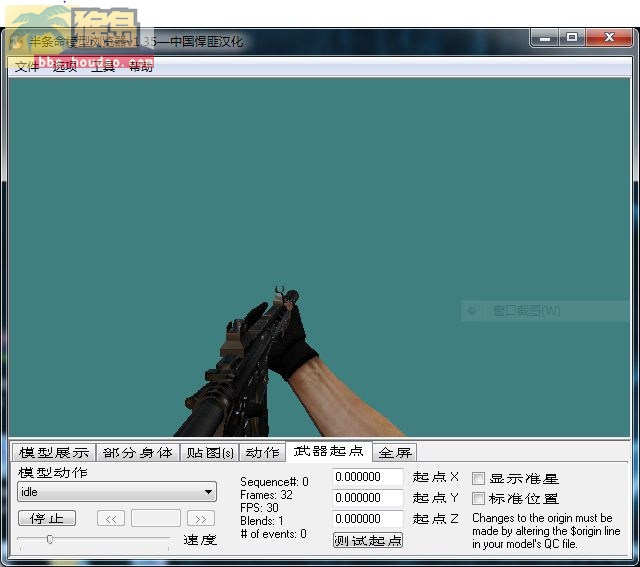Enable the 显示准星 checkbox

coord(478,478)
